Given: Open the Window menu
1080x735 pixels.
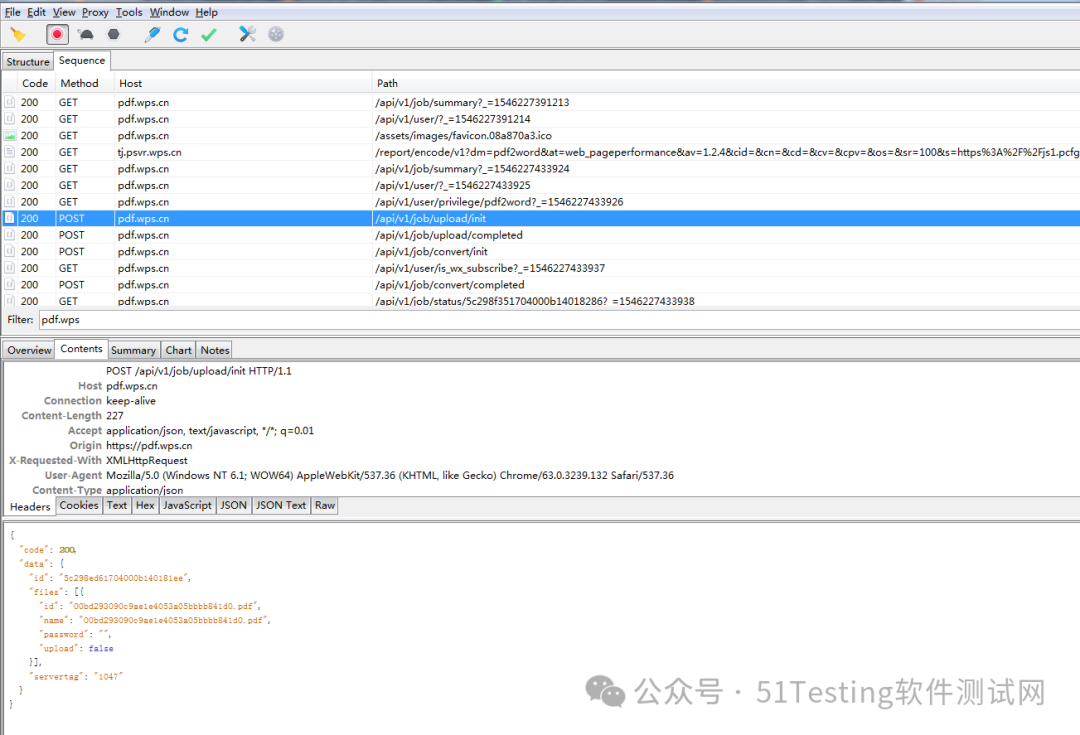Looking at the screenshot, I should point(169,12).
